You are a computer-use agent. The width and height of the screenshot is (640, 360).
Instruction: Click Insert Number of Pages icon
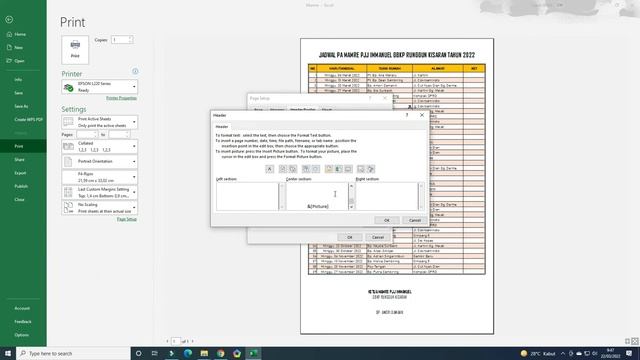(293, 169)
